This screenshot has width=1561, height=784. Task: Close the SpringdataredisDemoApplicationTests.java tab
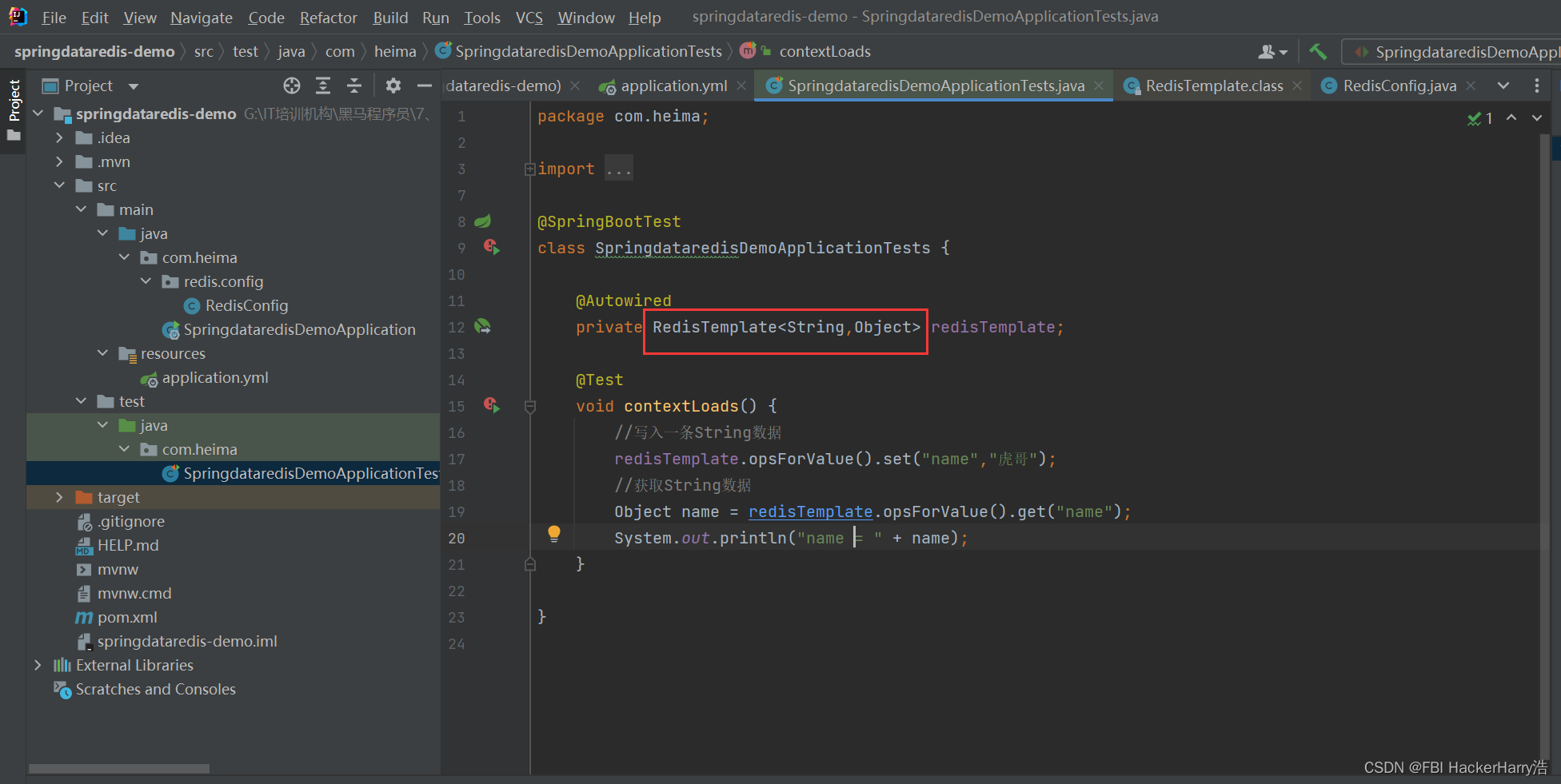(x=1099, y=86)
